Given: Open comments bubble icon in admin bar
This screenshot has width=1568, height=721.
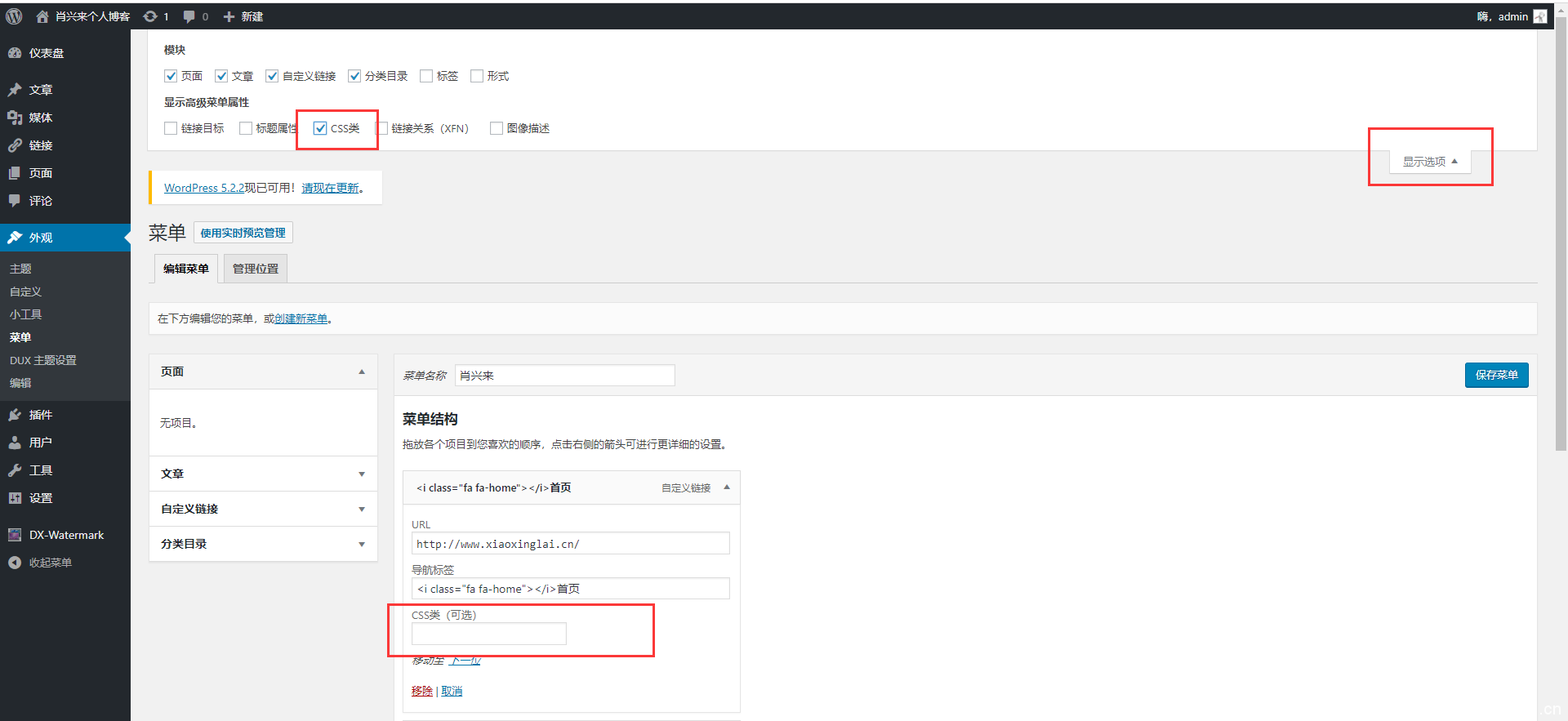Looking at the screenshot, I should [189, 16].
